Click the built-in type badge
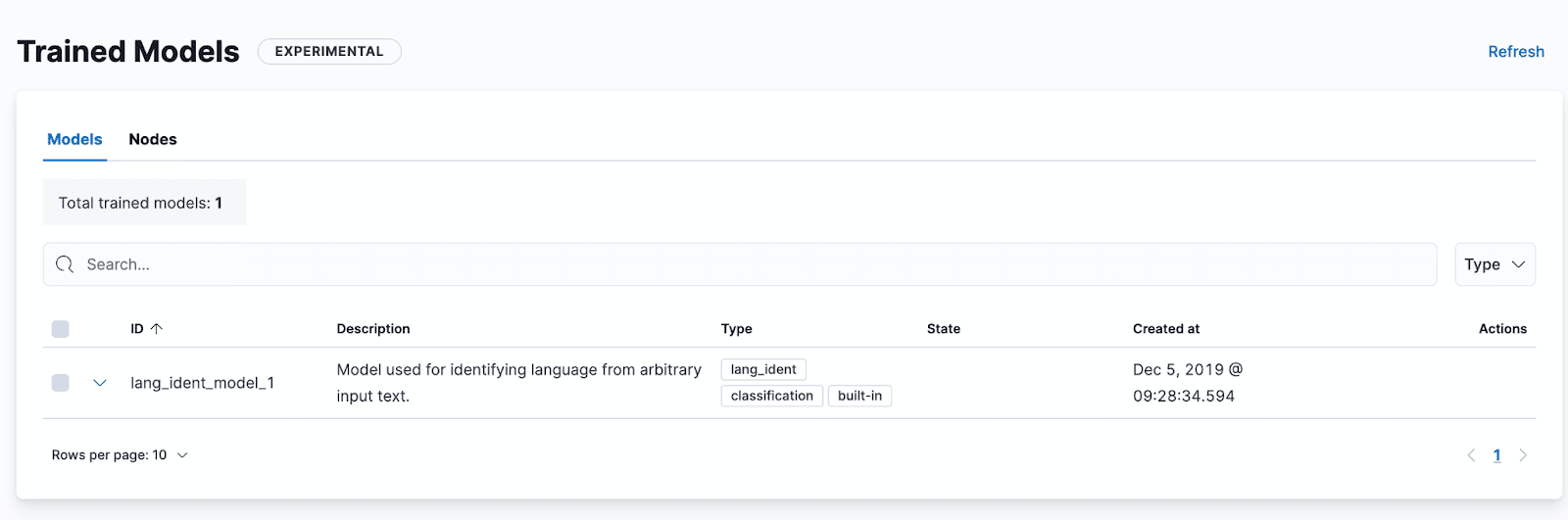Image resolution: width=1568 pixels, height=520 pixels. click(x=859, y=396)
